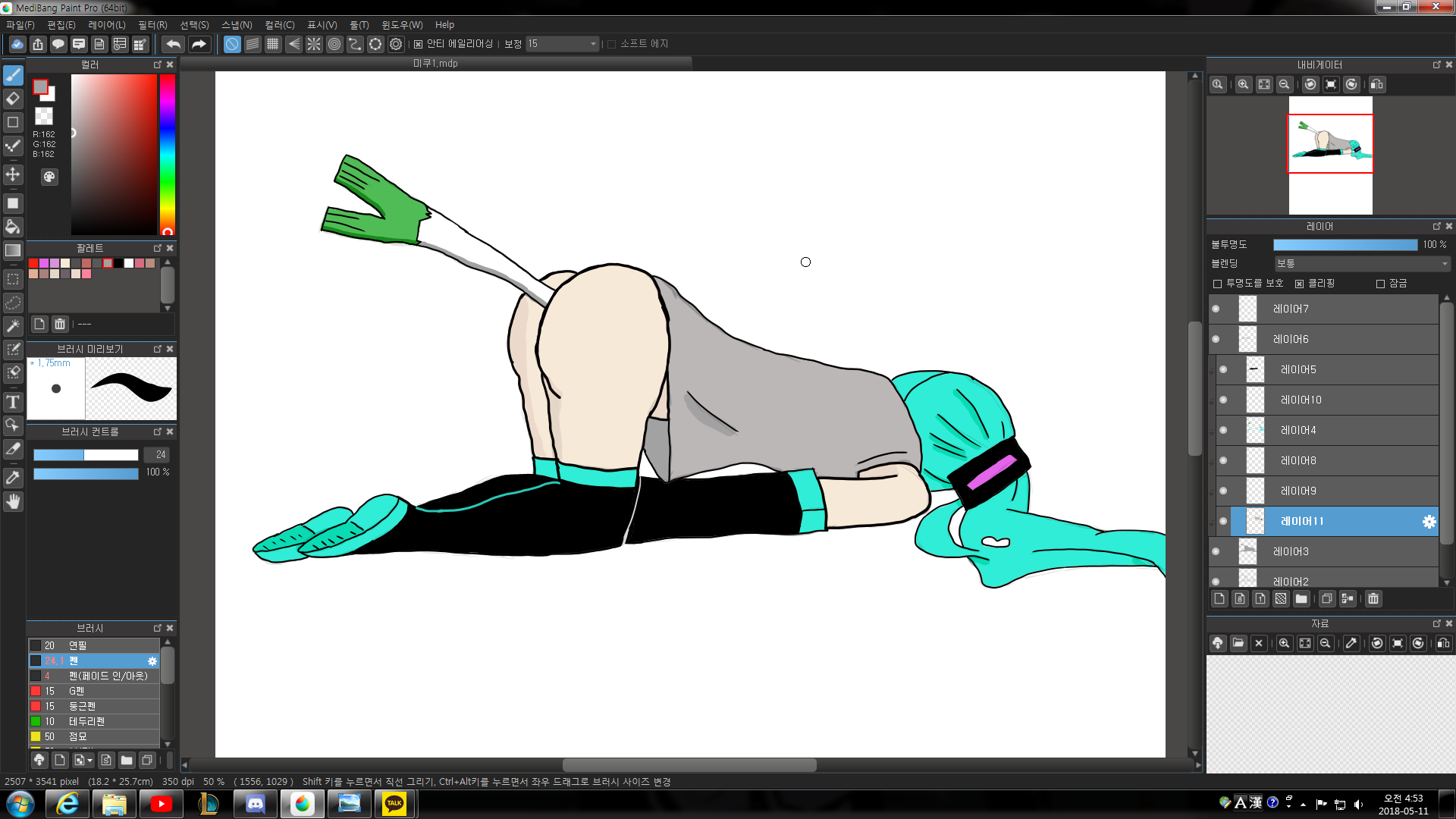Click the Redo arrow in toolbar

[199, 44]
